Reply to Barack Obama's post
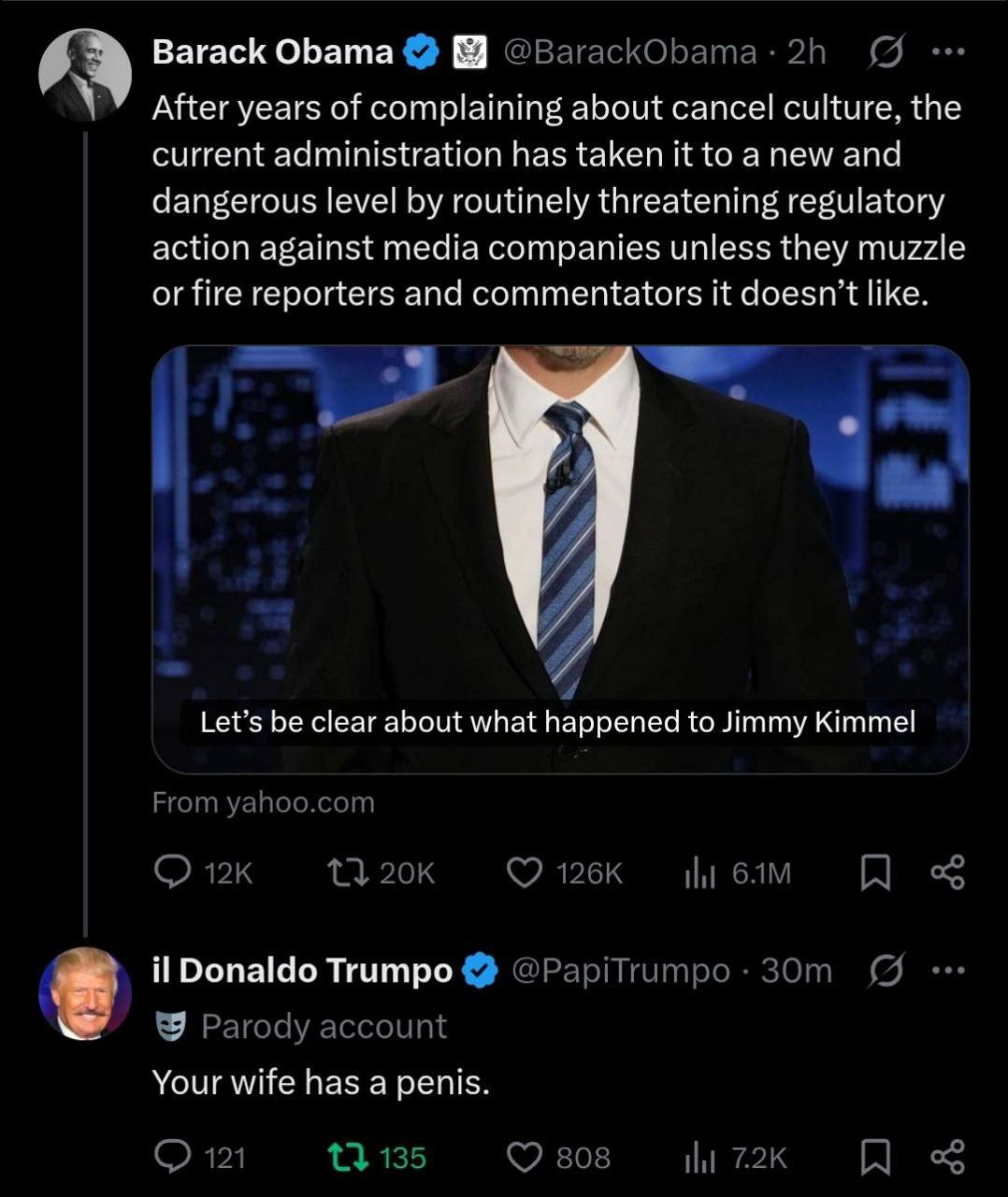This screenshot has width=1008, height=1197. pyautogui.click(x=172, y=873)
